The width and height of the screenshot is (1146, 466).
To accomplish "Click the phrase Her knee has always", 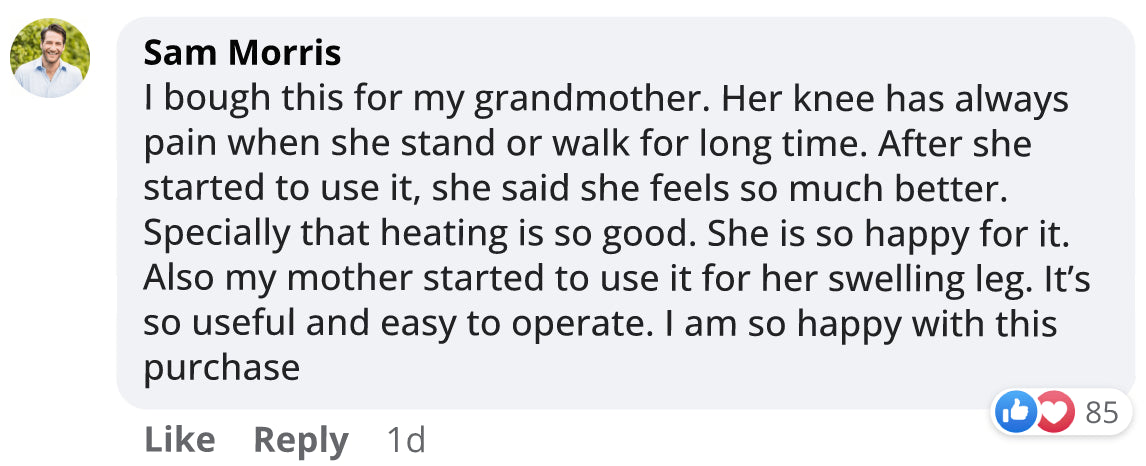I will [895, 101].
